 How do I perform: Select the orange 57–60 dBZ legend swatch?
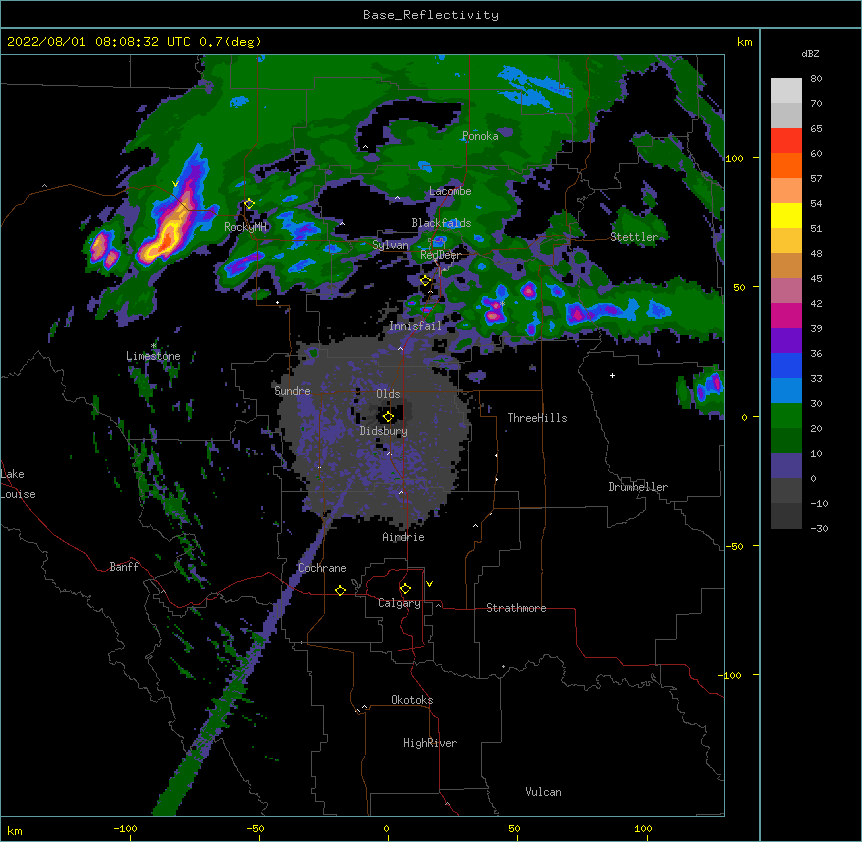coord(786,165)
